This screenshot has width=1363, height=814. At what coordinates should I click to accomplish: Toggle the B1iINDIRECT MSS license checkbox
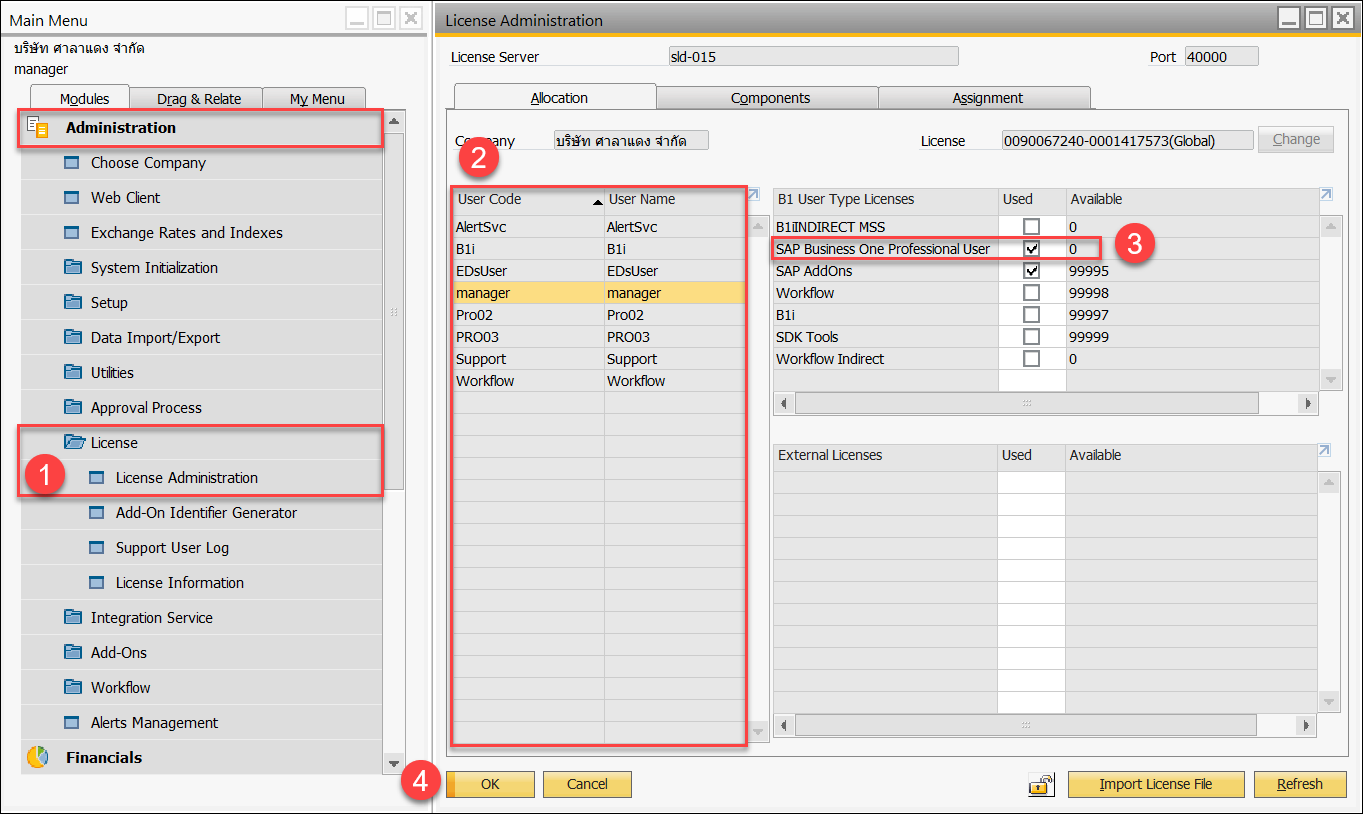pos(1031,227)
